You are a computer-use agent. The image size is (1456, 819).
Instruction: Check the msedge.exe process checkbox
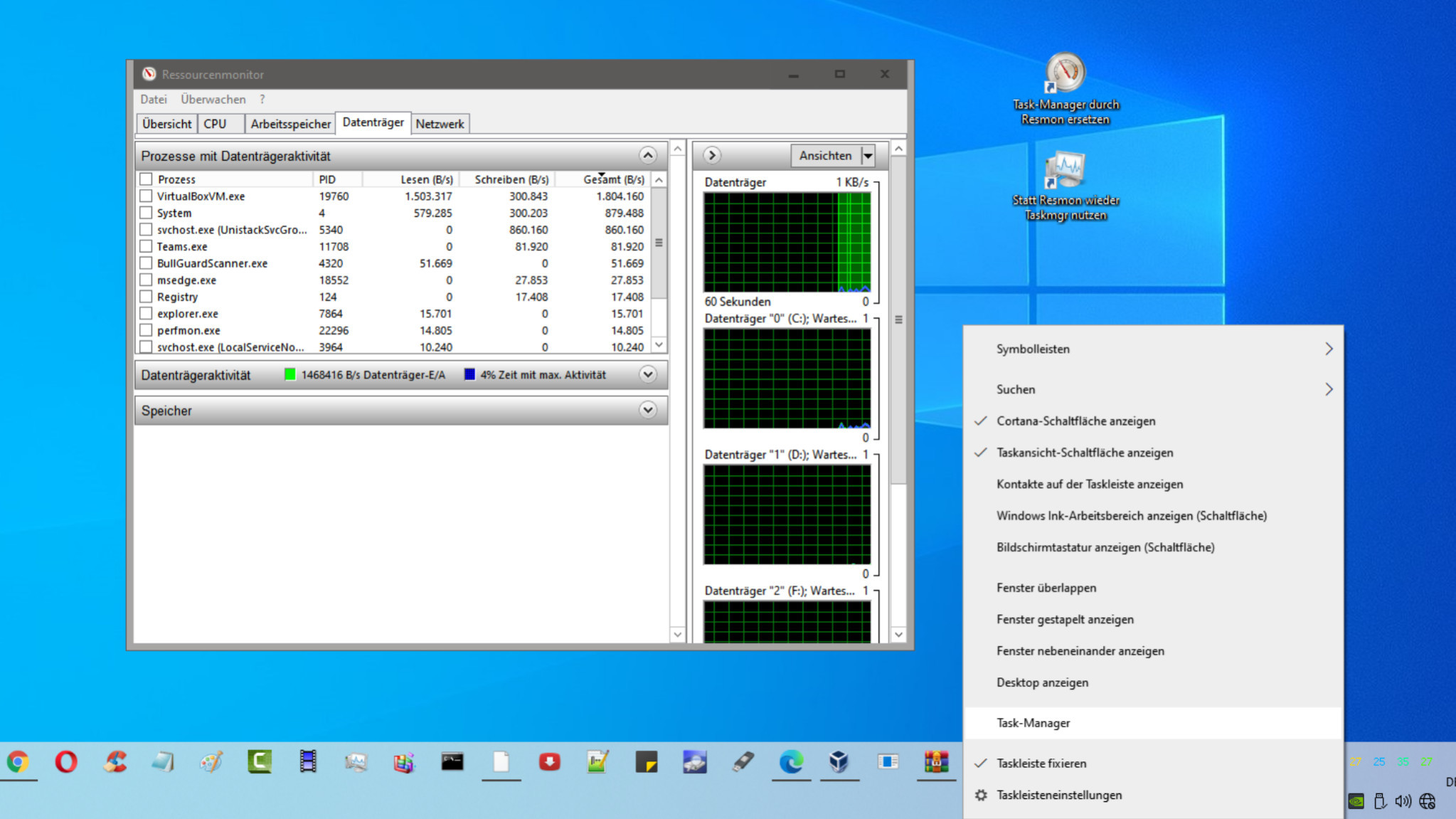click(x=146, y=280)
